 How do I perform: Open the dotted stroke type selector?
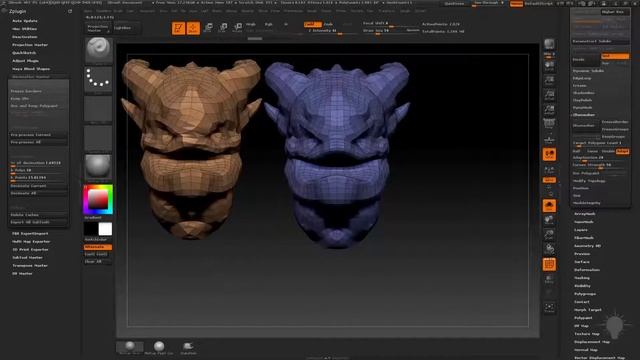(98, 79)
